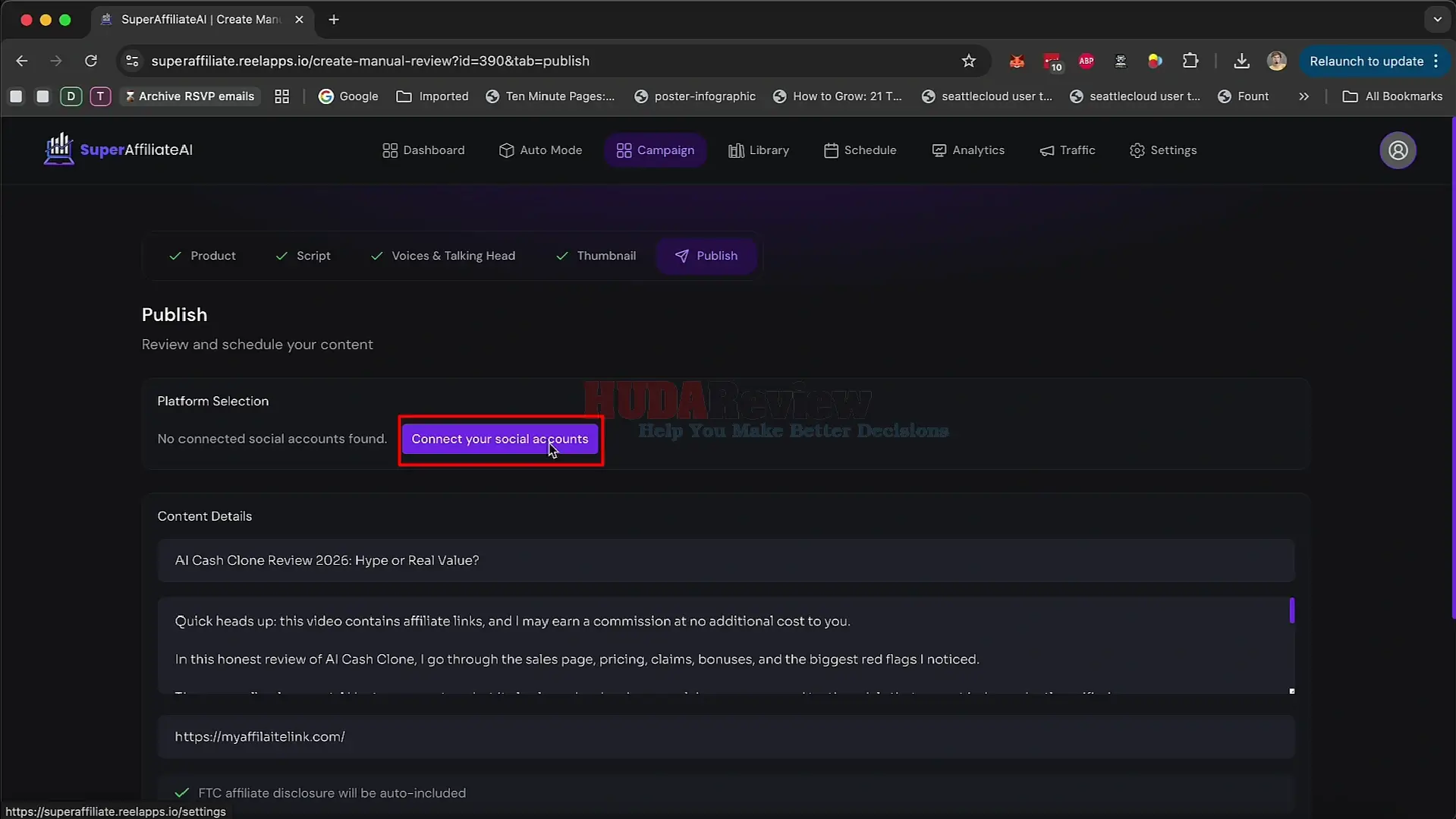Open the Archive RSVP emails bookmark

click(190, 96)
